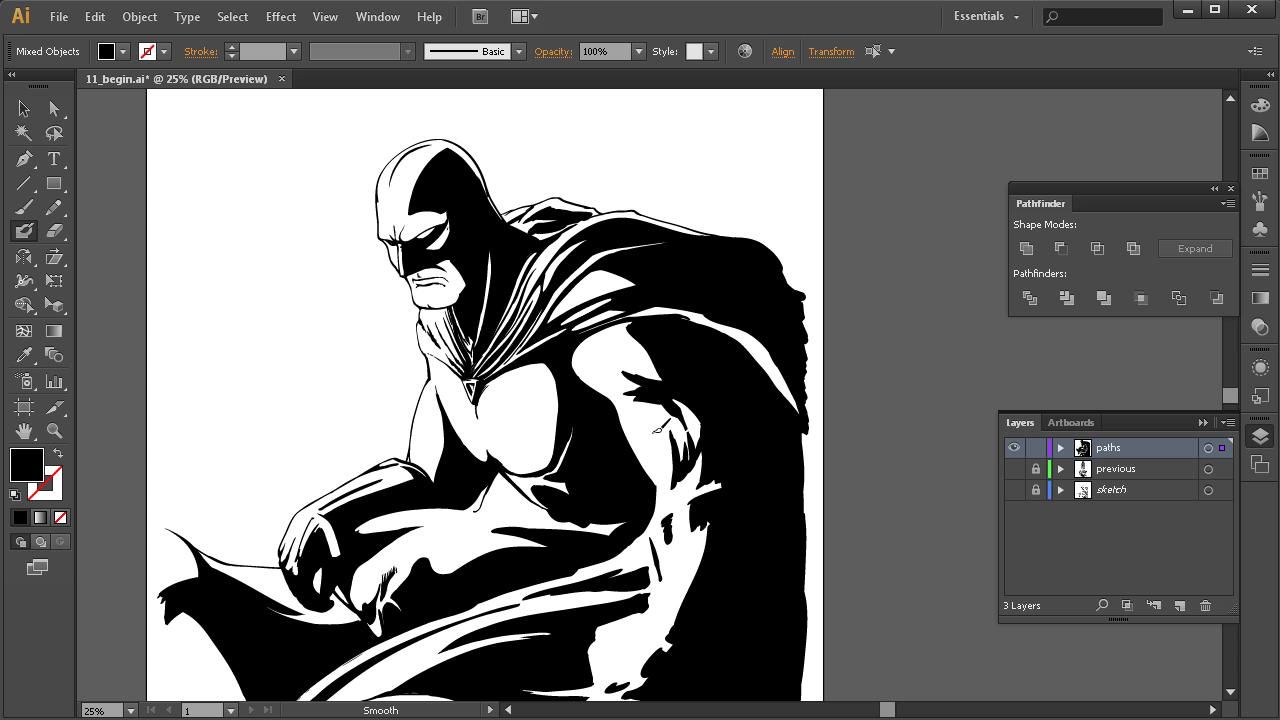Select the Zoom tool

coord(54,431)
